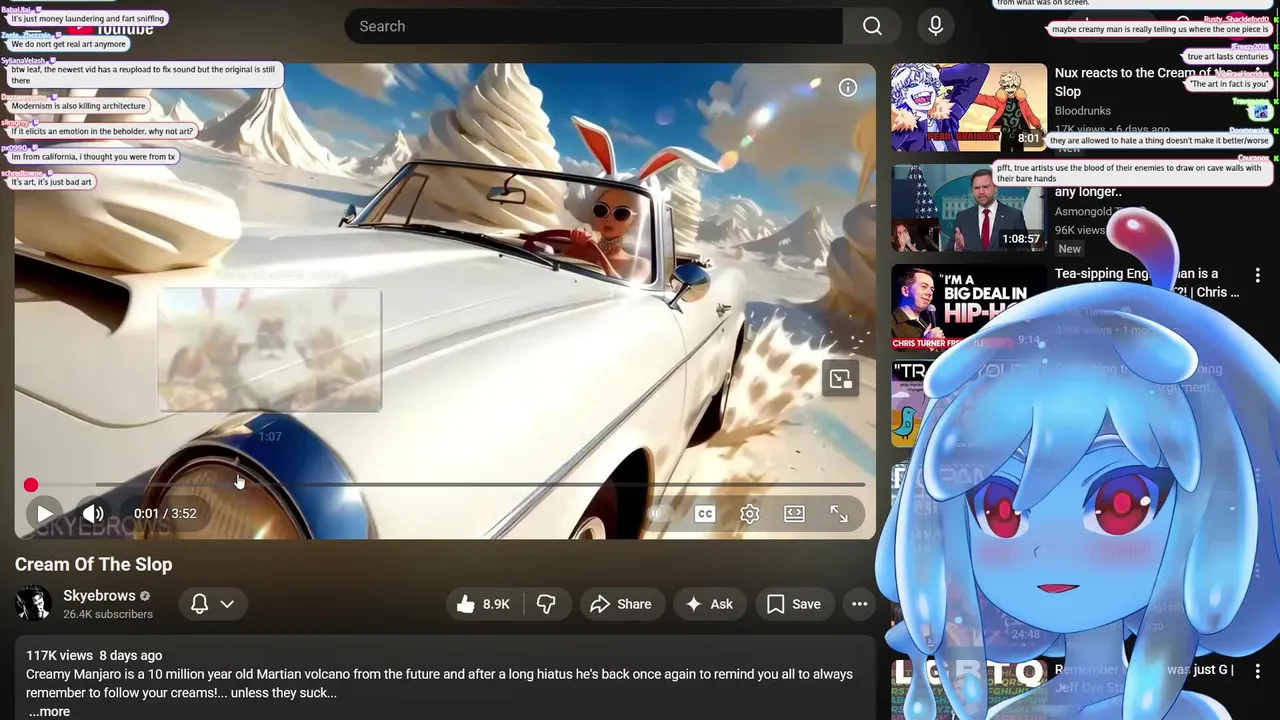Open the Big Deal in Hip-Hop thumbnail
1280x720 pixels.
point(968,308)
